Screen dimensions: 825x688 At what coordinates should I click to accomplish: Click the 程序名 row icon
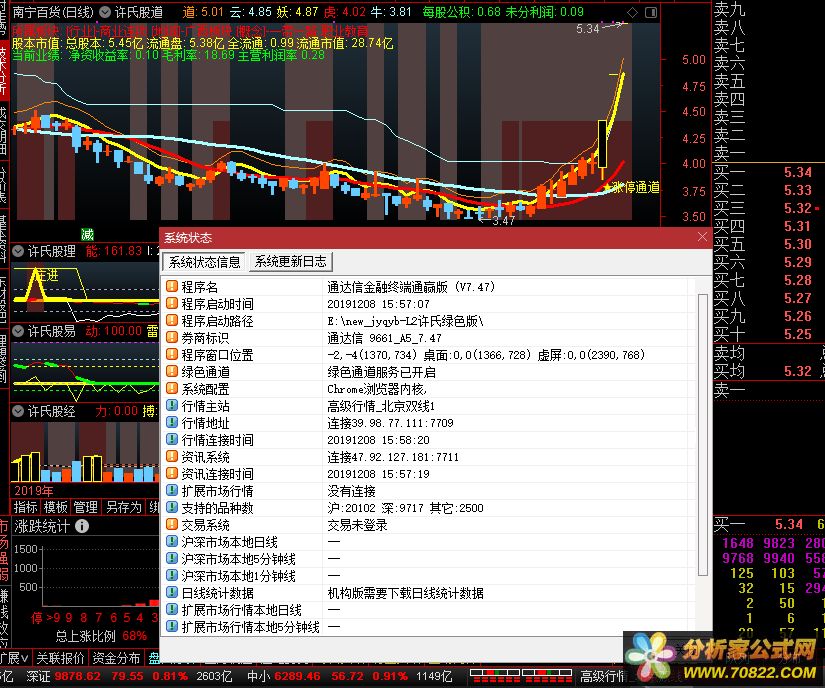[172, 286]
